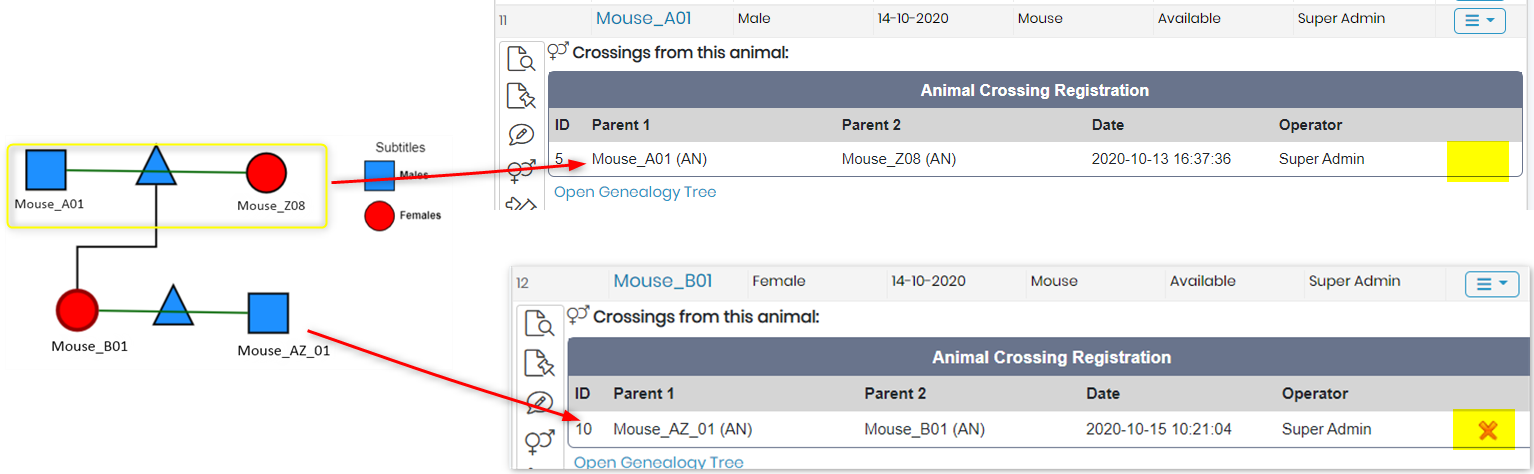This screenshot has width=1534, height=474.
Task: Open document search icon for Mouse_A01
Action: [x=521, y=60]
